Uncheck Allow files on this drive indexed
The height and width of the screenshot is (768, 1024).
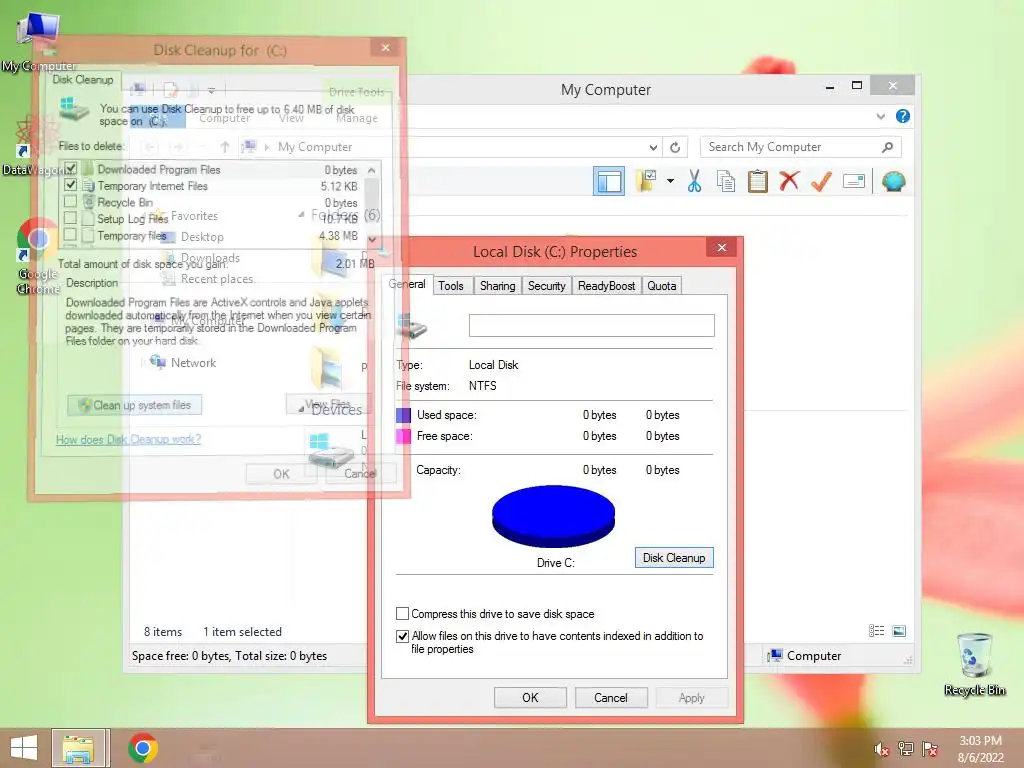[x=402, y=636]
